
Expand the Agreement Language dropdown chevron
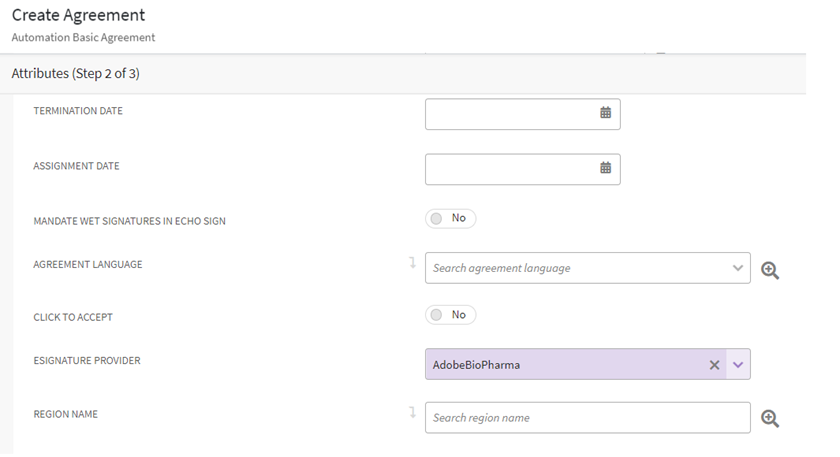pyautogui.click(x=738, y=268)
